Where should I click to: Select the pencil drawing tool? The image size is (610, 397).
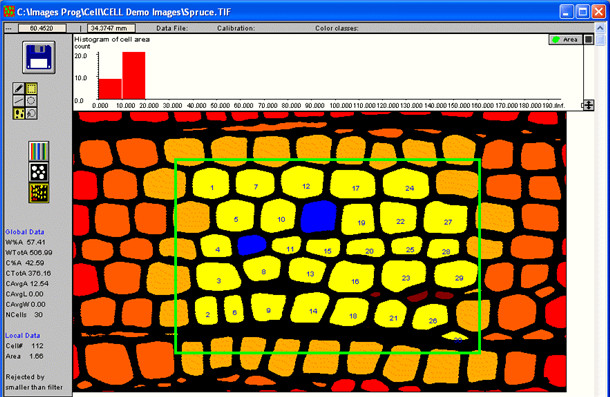tap(18, 88)
